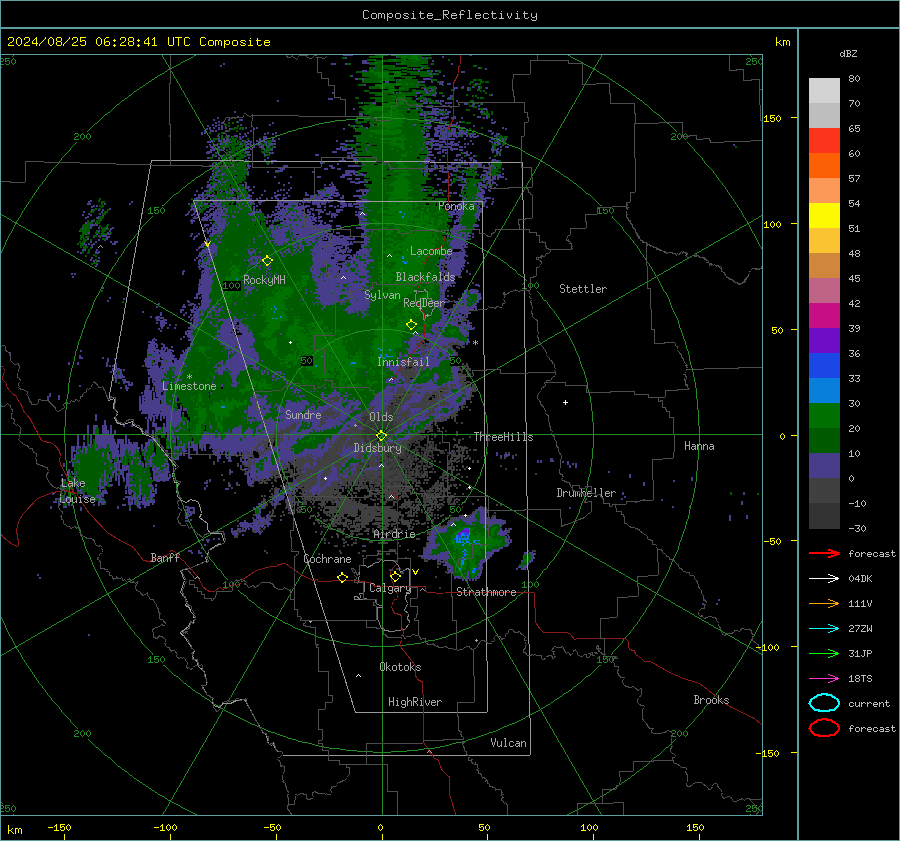Click the dBZ legend heading

[848, 53]
